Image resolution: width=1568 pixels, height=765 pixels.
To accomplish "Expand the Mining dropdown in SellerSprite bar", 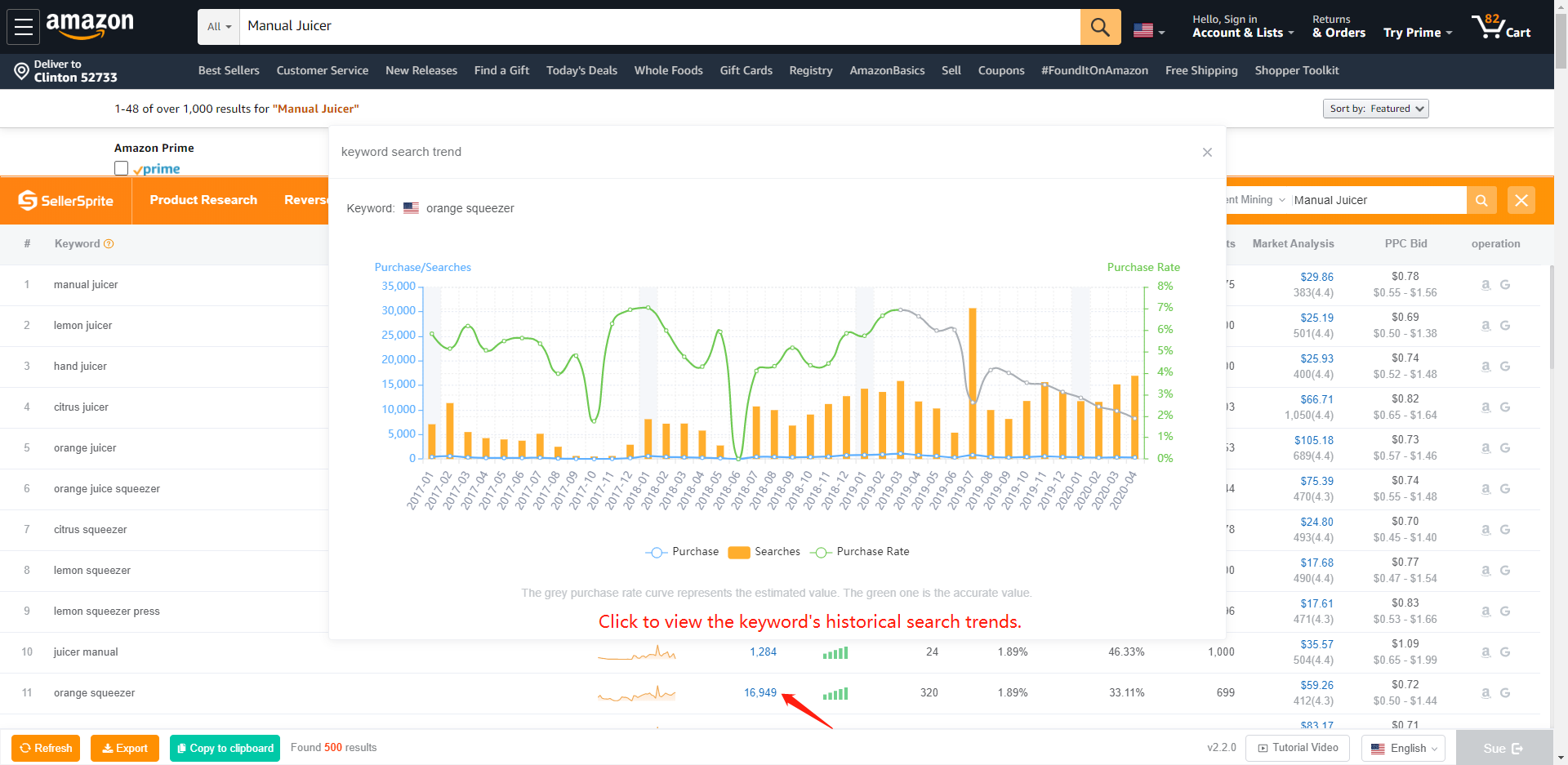I will click(x=1255, y=200).
